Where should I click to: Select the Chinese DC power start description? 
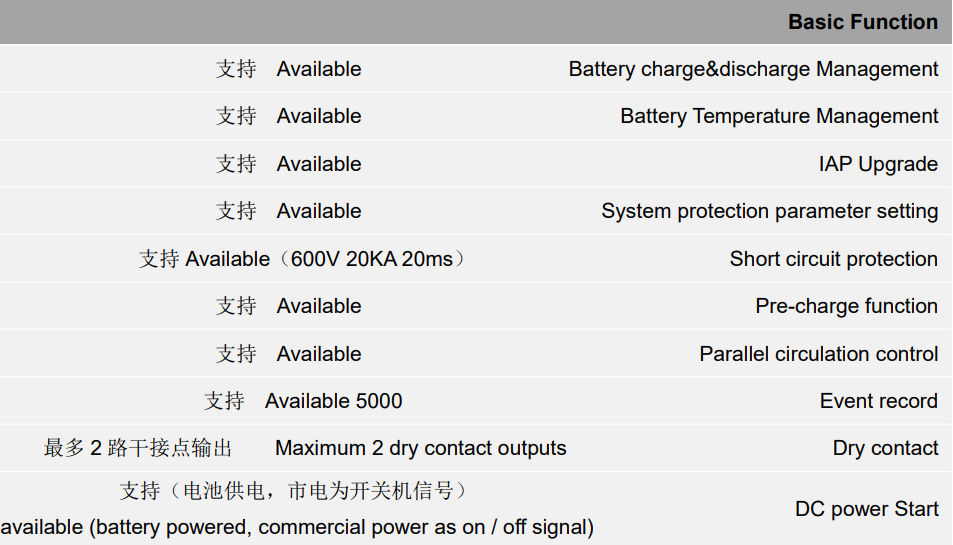[294, 490]
